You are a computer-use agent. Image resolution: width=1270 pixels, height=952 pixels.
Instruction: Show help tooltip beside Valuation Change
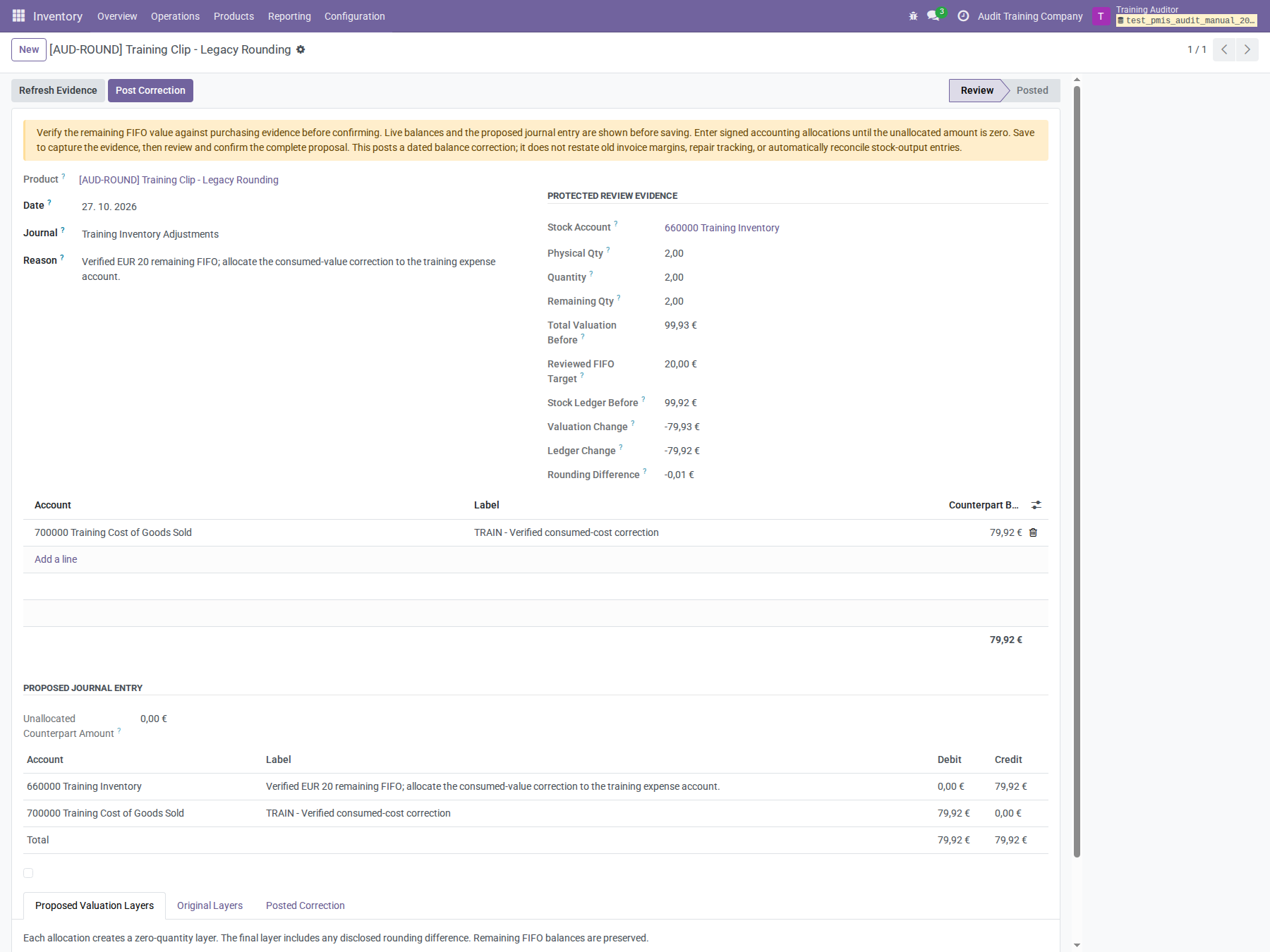pyautogui.click(x=633, y=423)
